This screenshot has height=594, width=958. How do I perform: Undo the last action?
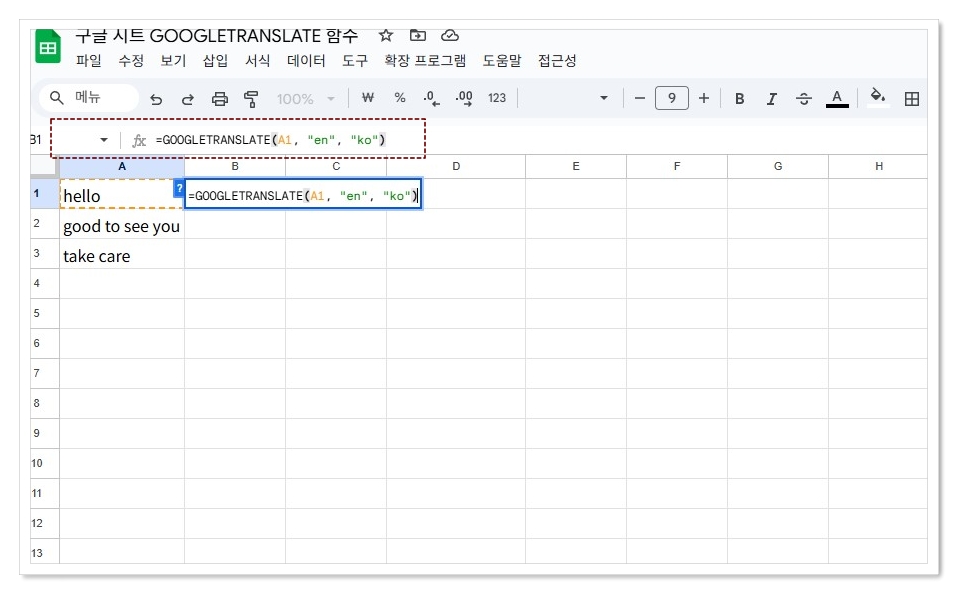coord(156,98)
